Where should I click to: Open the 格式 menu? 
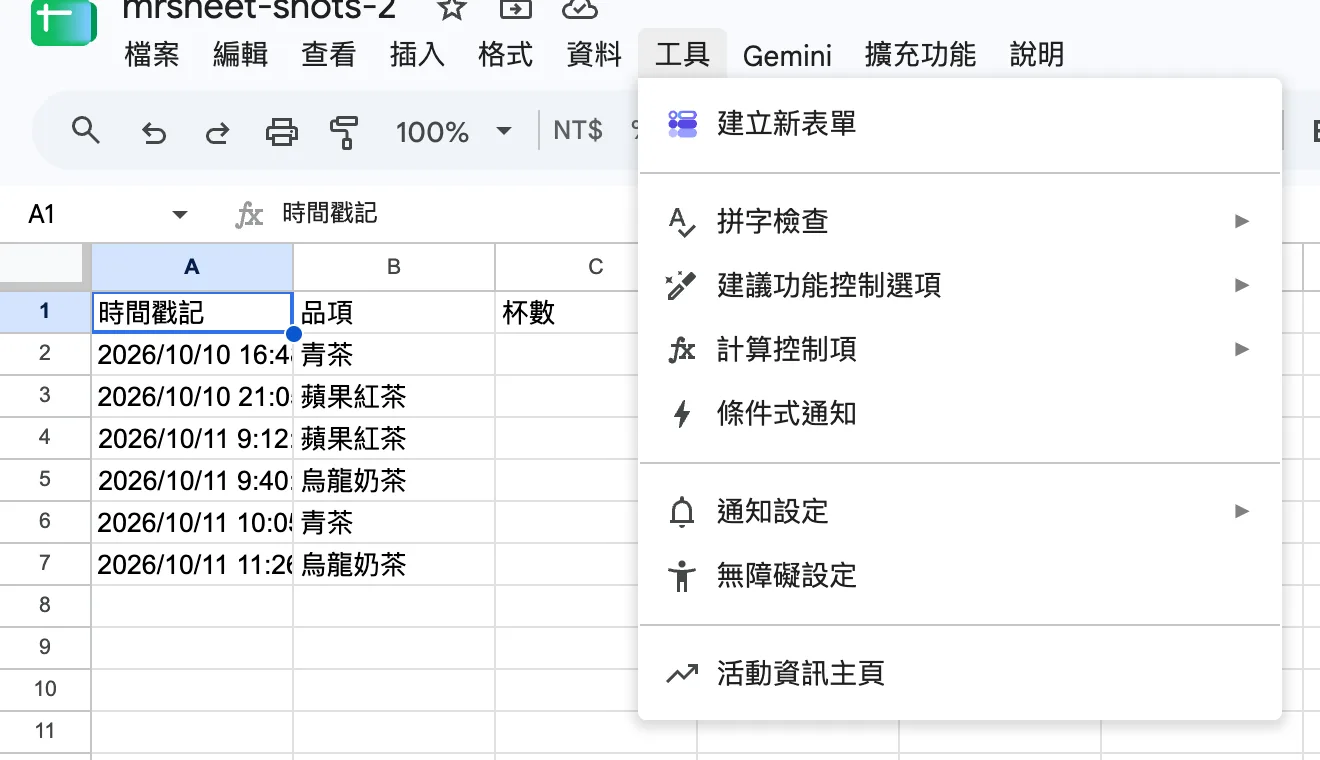pos(506,54)
